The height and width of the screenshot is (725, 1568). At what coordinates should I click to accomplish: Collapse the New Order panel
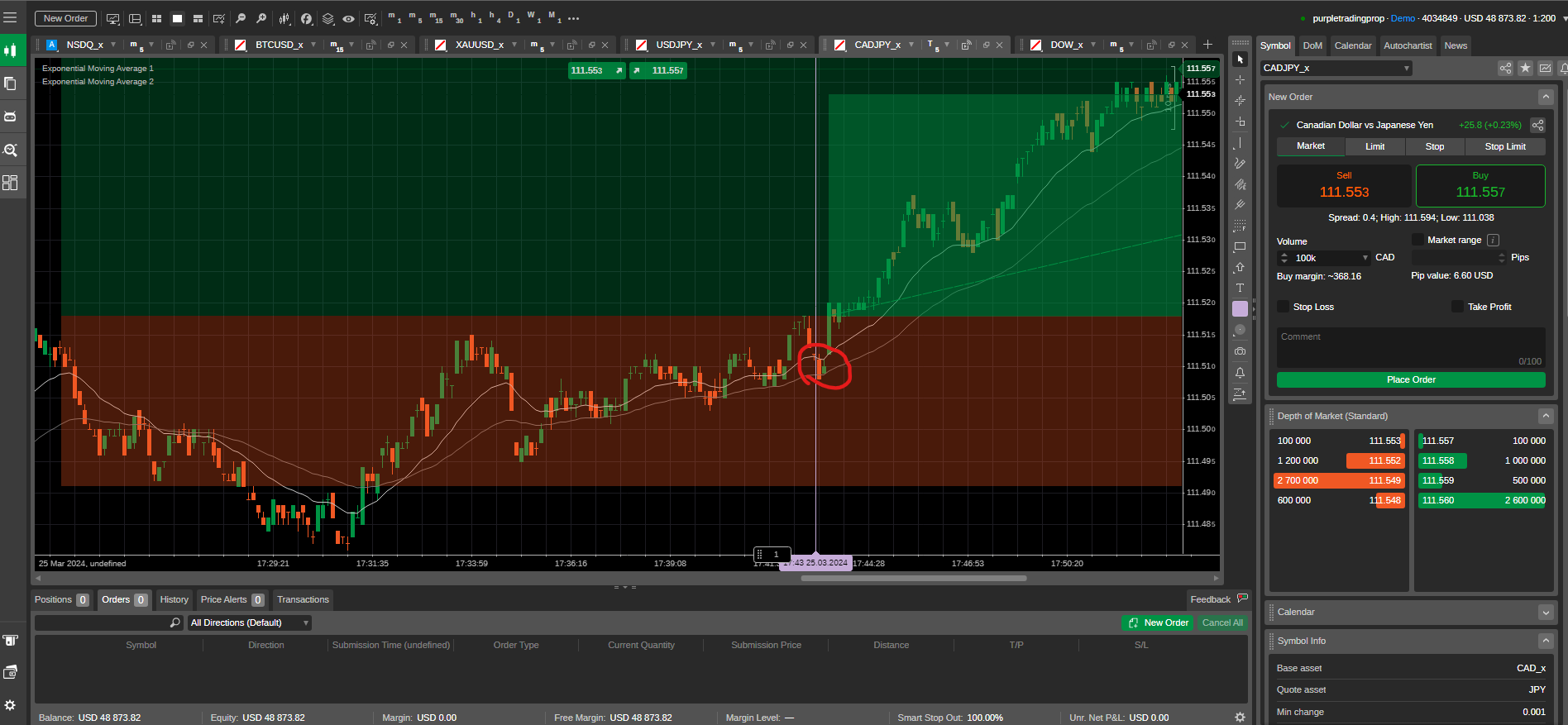tap(1545, 97)
